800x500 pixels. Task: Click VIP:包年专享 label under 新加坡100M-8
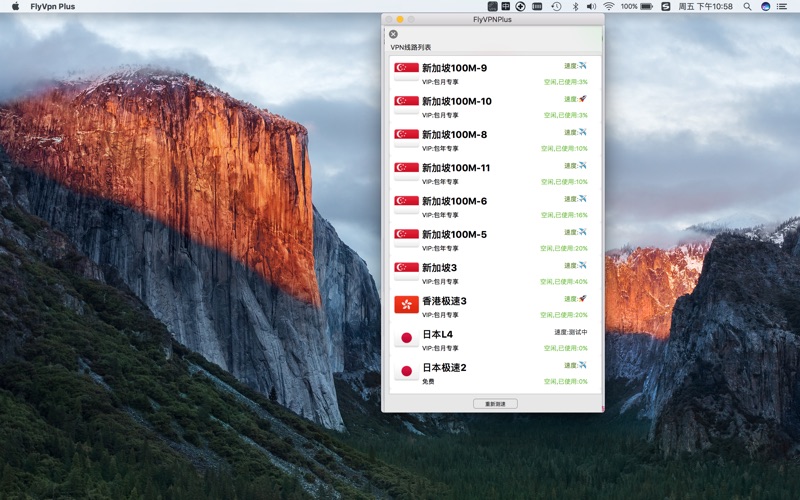coord(440,148)
